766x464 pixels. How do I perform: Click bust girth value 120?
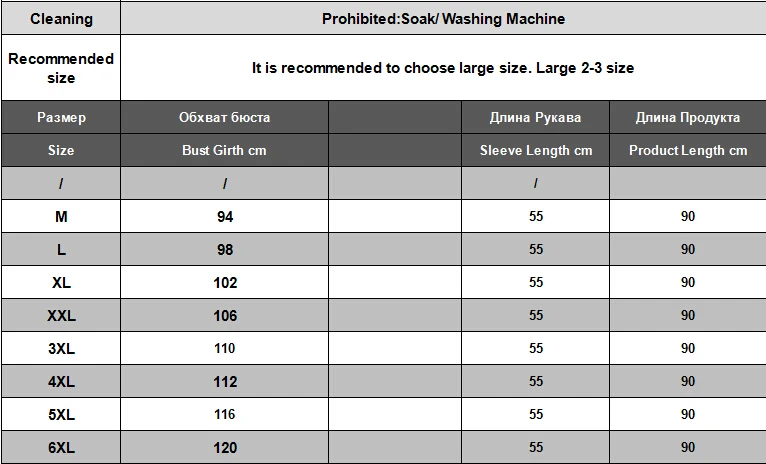pos(225,447)
